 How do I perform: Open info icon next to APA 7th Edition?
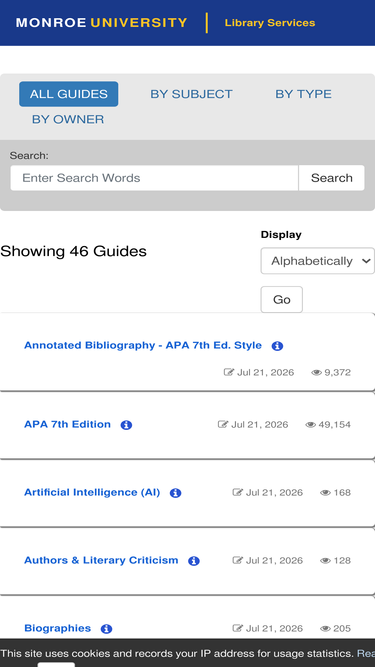126,425
